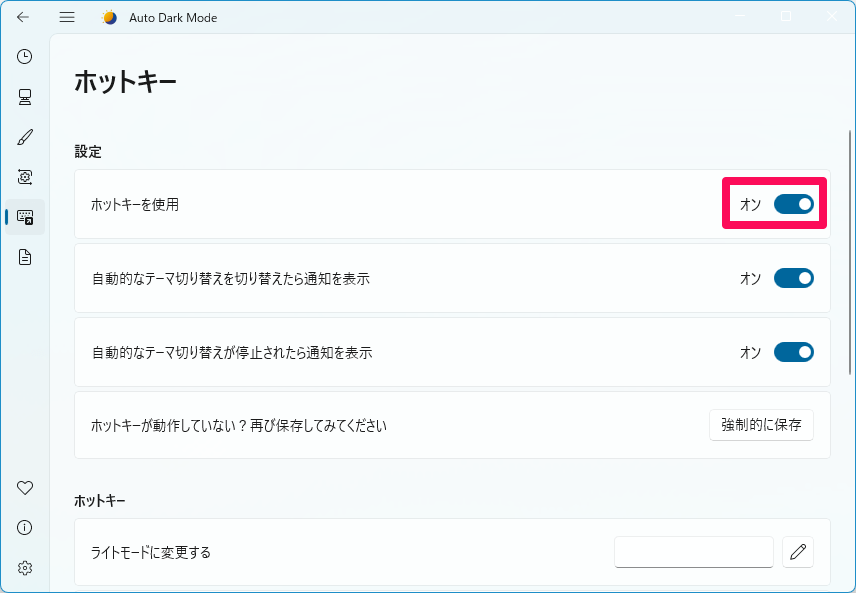Toggle 自動的なテーマ切り替えを切り替えたら通知を表示 switch
Image resolution: width=856 pixels, height=593 pixels.
click(x=793, y=278)
